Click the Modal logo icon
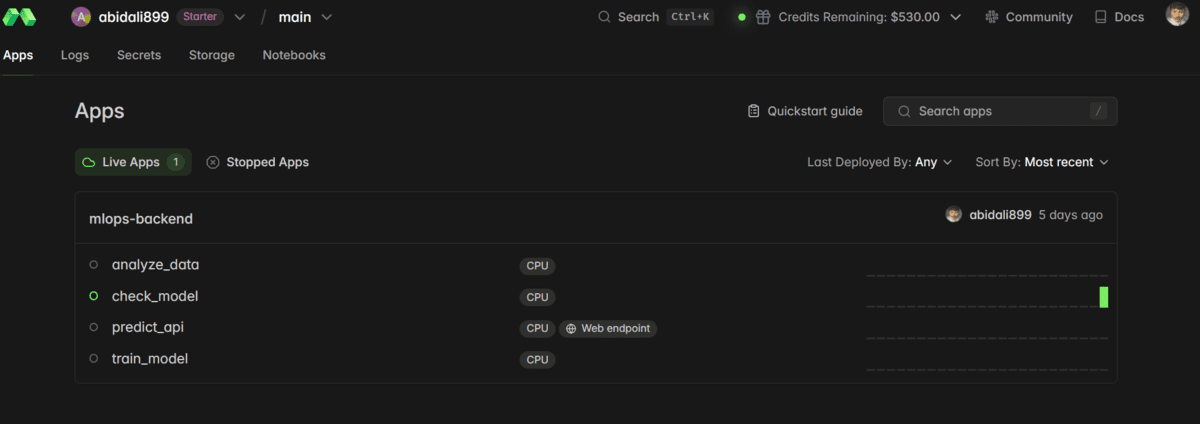Screen dimensions: 1200x424 (20, 17)
